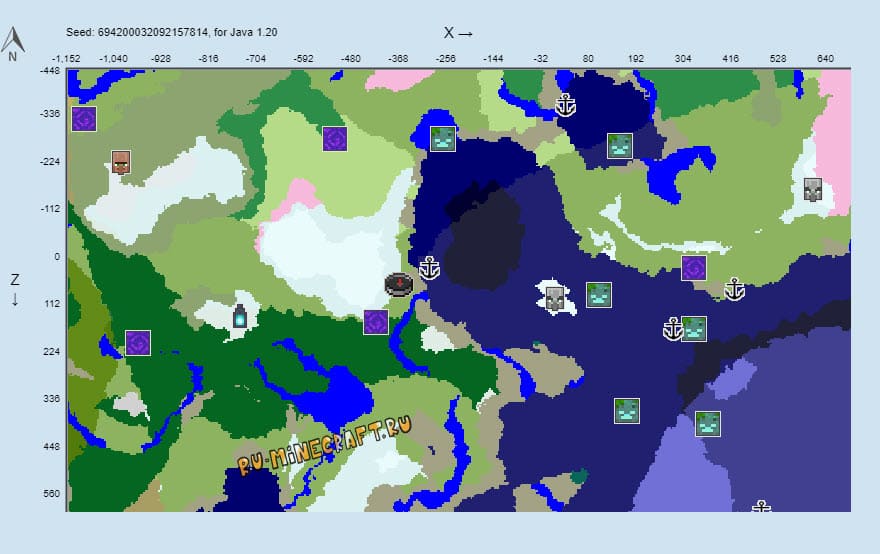This screenshot has width=880, height=554.
Task: Click the '640' X-axis tick
Action: (x=825, y=58)
